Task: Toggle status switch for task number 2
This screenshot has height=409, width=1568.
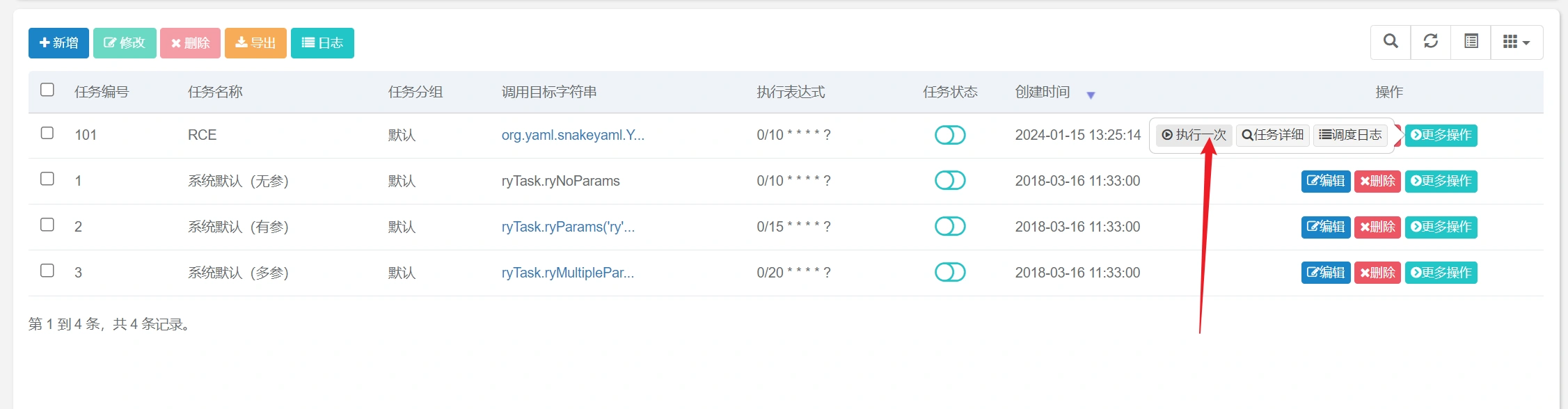Action: 950,227
